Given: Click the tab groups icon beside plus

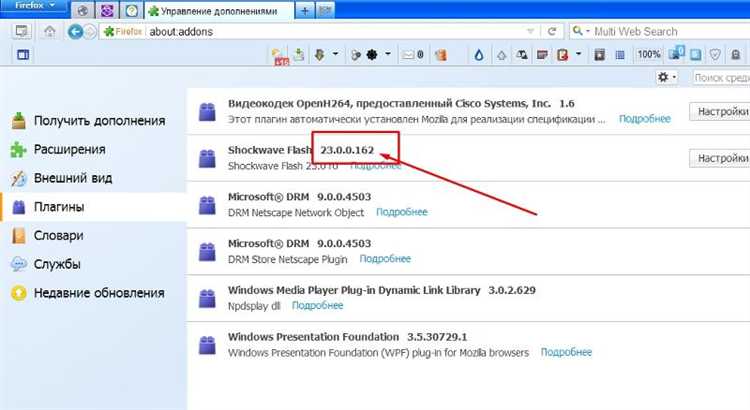Looking at the screenshot, I should (325, 11).
